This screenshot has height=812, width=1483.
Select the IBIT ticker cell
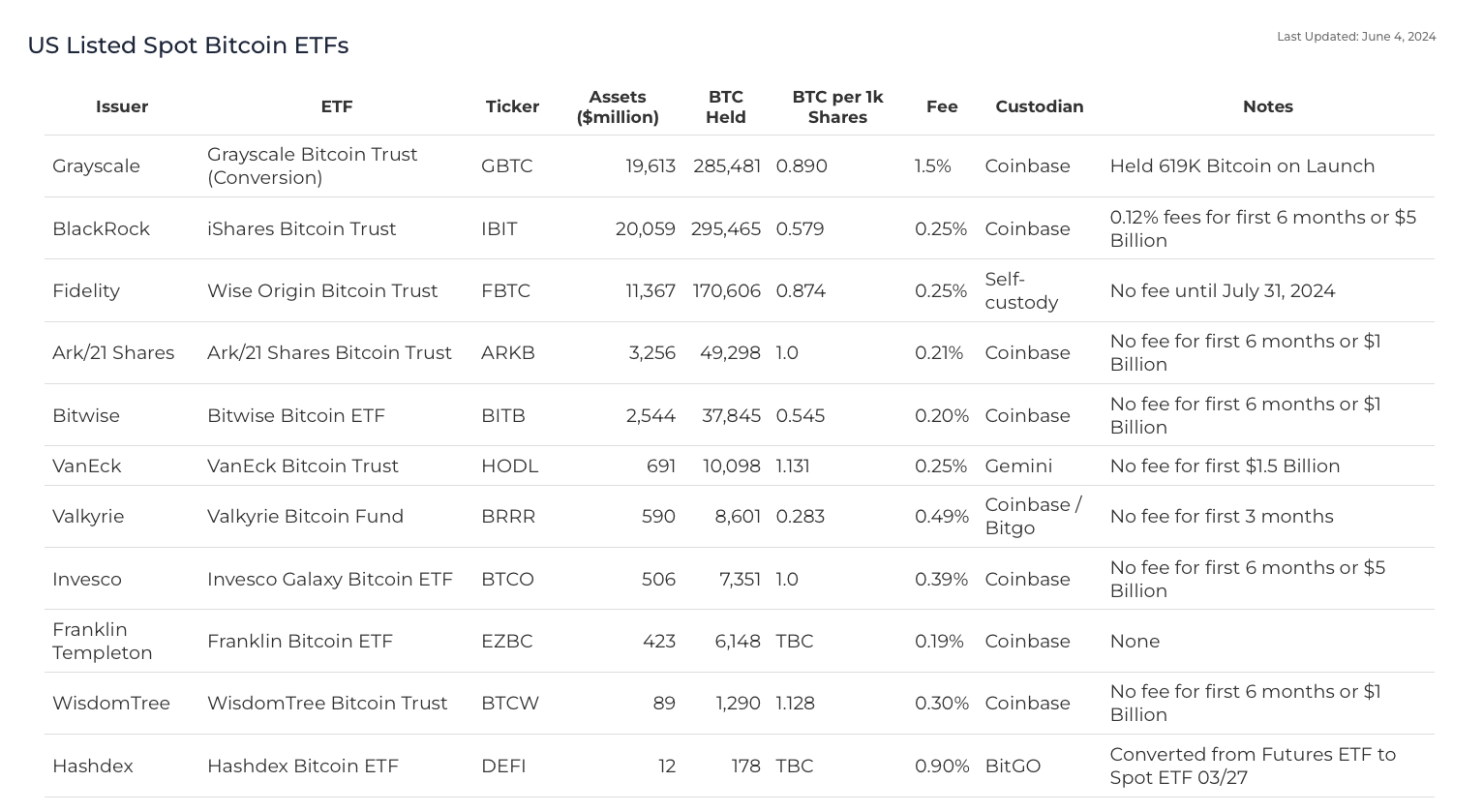pos(499,228)
